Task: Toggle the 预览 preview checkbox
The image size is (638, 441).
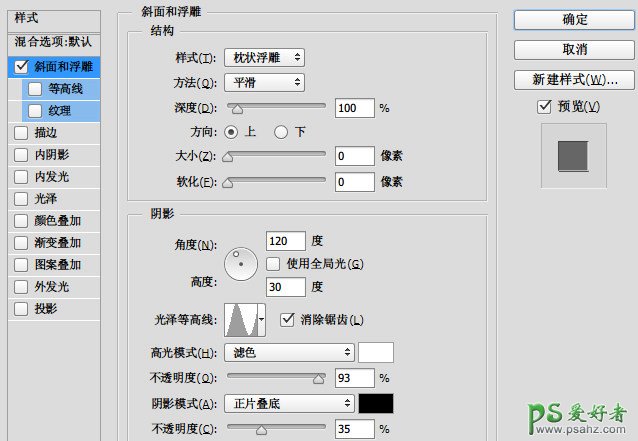Action: point(544,107)
